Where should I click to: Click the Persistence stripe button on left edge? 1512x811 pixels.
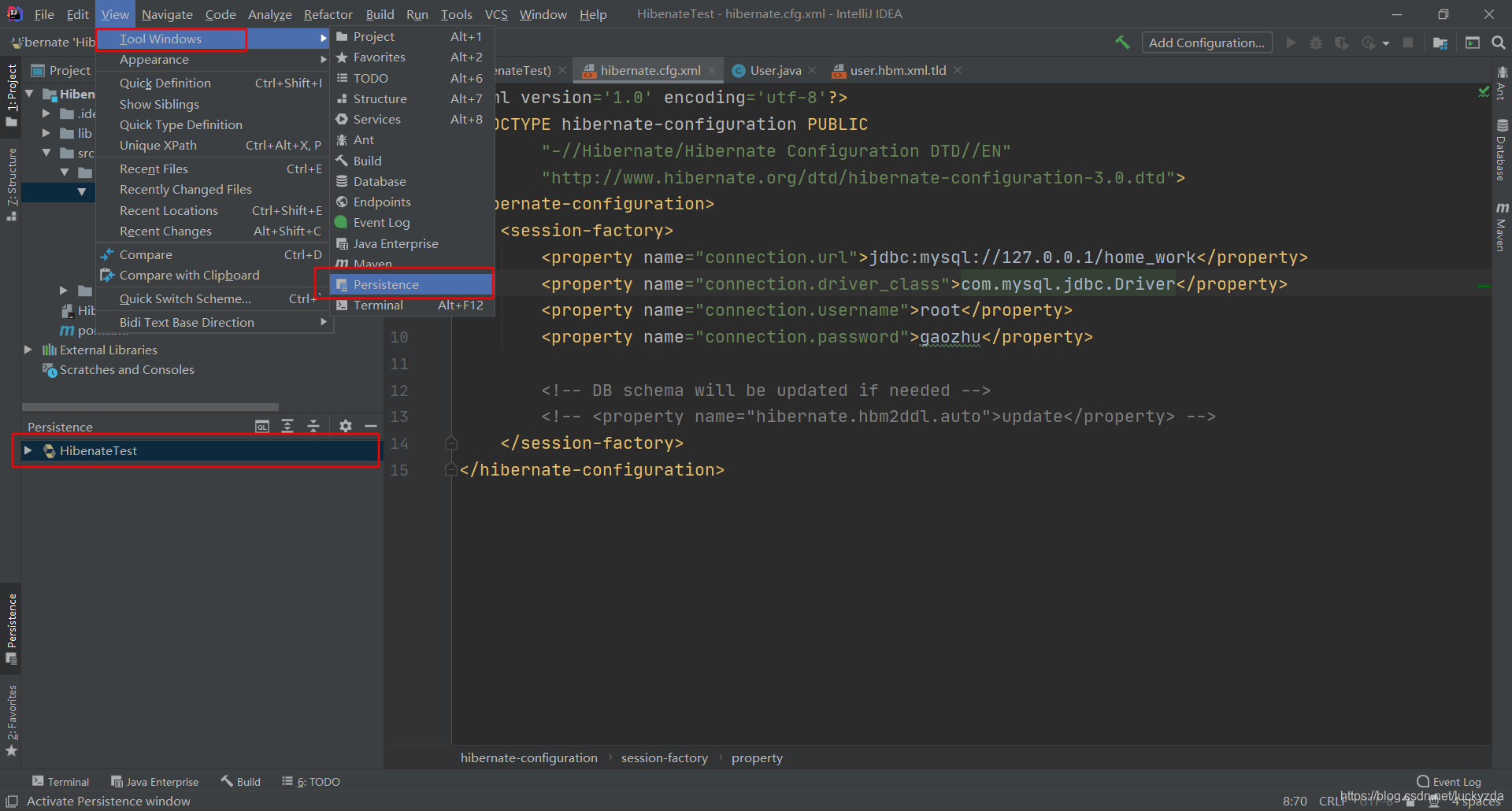pos(11,629)
